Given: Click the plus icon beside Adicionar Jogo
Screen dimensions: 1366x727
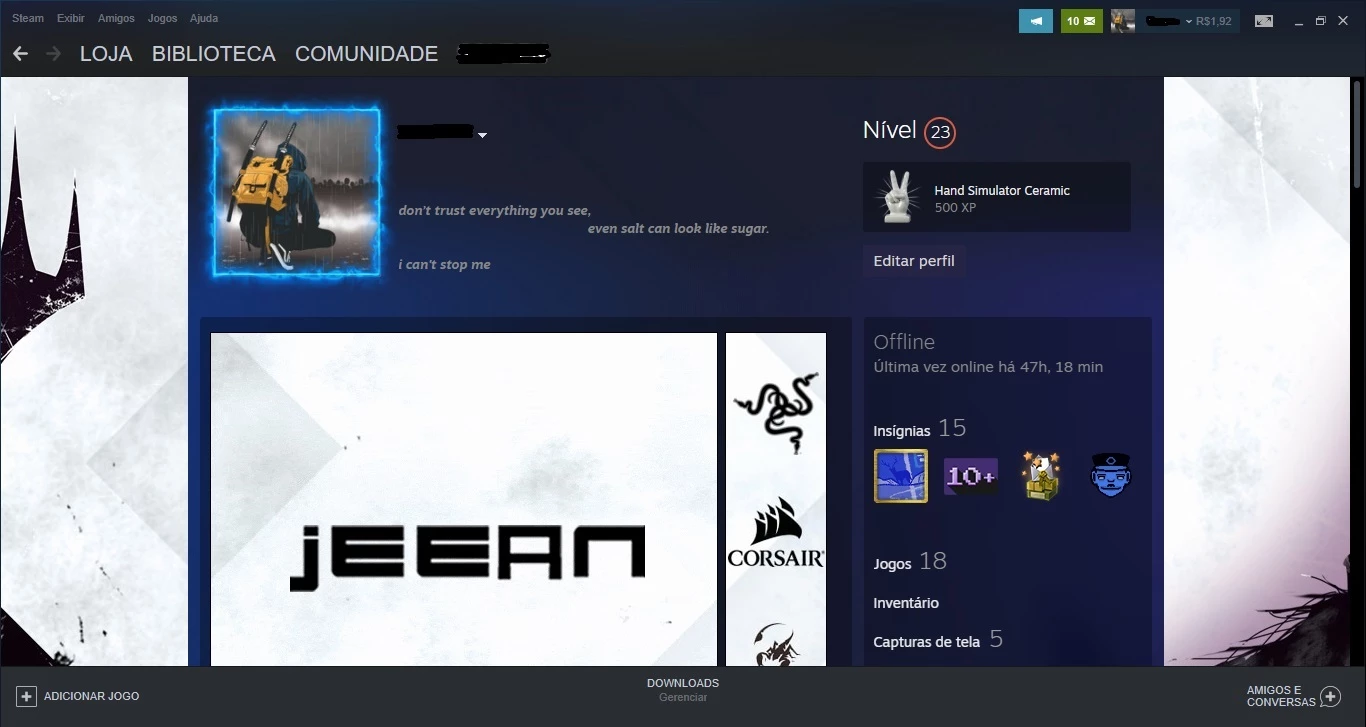Looking at the screenshot, I should tap(27, 696).
